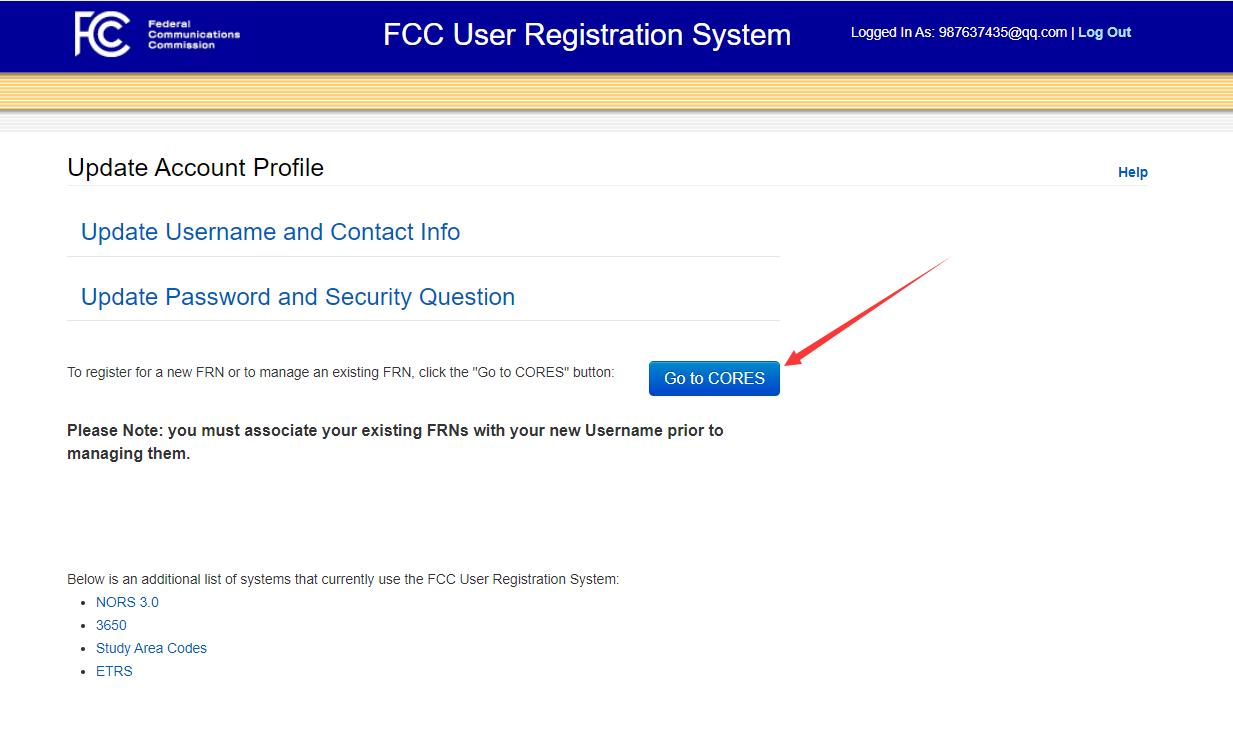Click the bold Please Note paragraph
The width and height of the screenshot is (1233, 733).
click(x=394, y=441)
